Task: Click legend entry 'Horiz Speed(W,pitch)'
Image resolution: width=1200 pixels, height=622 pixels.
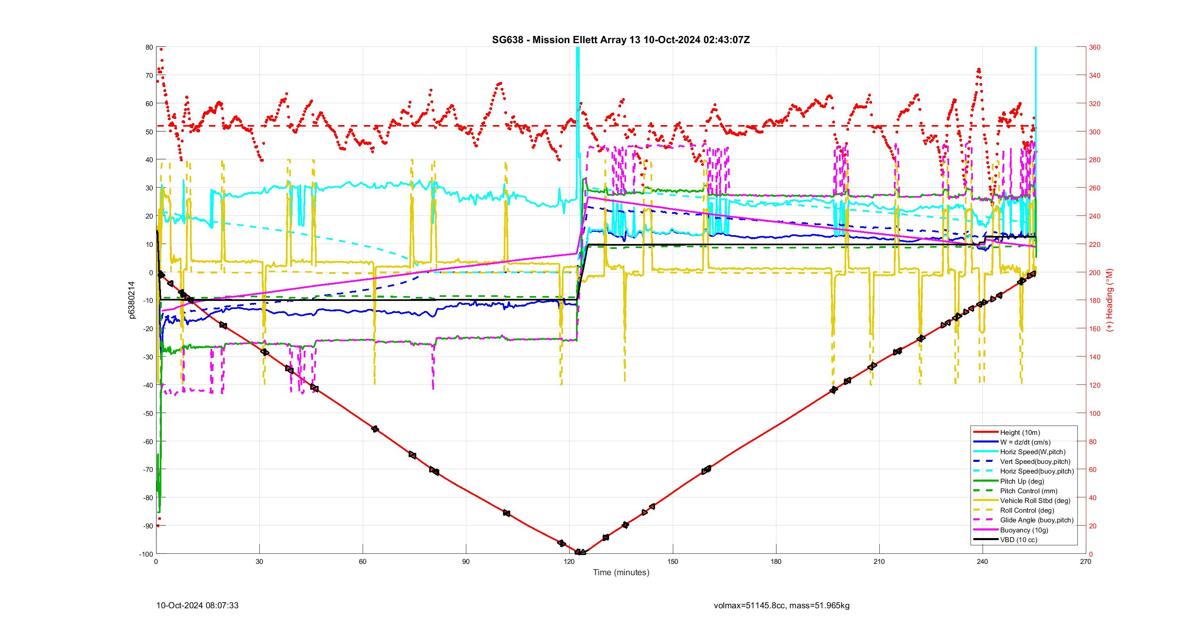Action: [x=1033, y=451]
